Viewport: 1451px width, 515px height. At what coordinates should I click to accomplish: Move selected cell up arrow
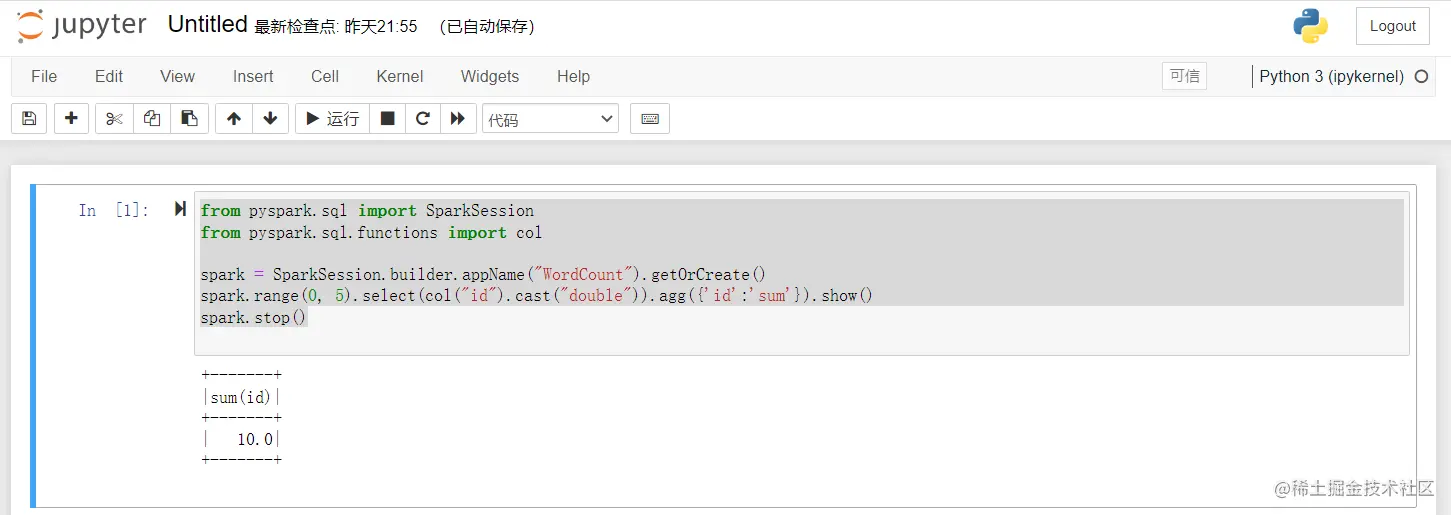(234, 119)
